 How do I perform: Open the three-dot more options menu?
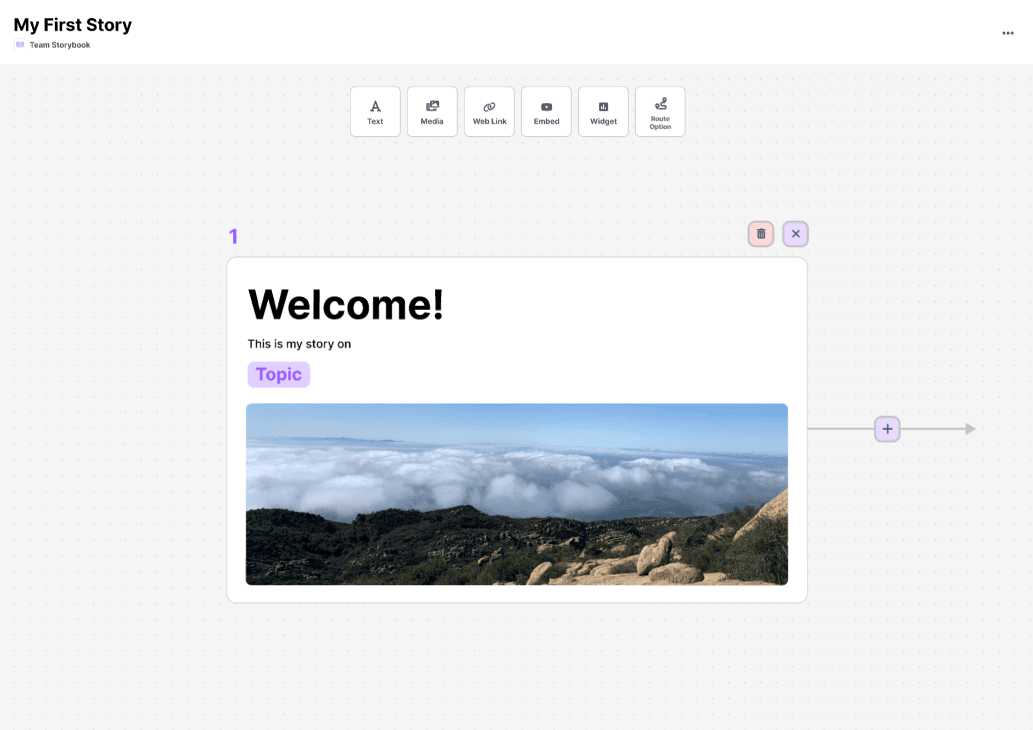pyautogui.click(x=1008, y=33)
